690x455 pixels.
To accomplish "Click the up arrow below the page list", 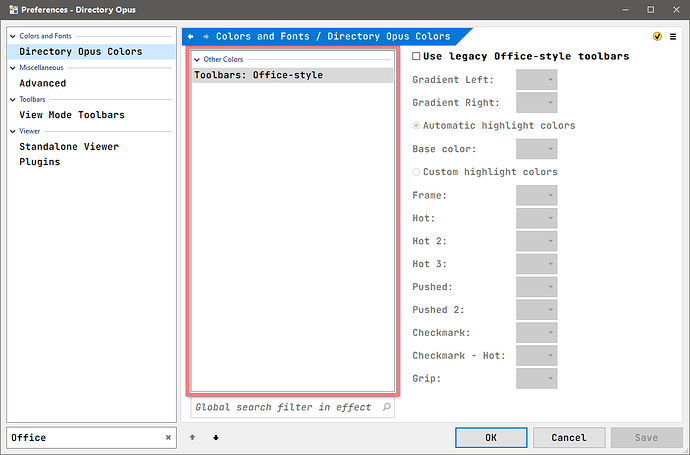I will pyautogui.click(x=192, y=437).
